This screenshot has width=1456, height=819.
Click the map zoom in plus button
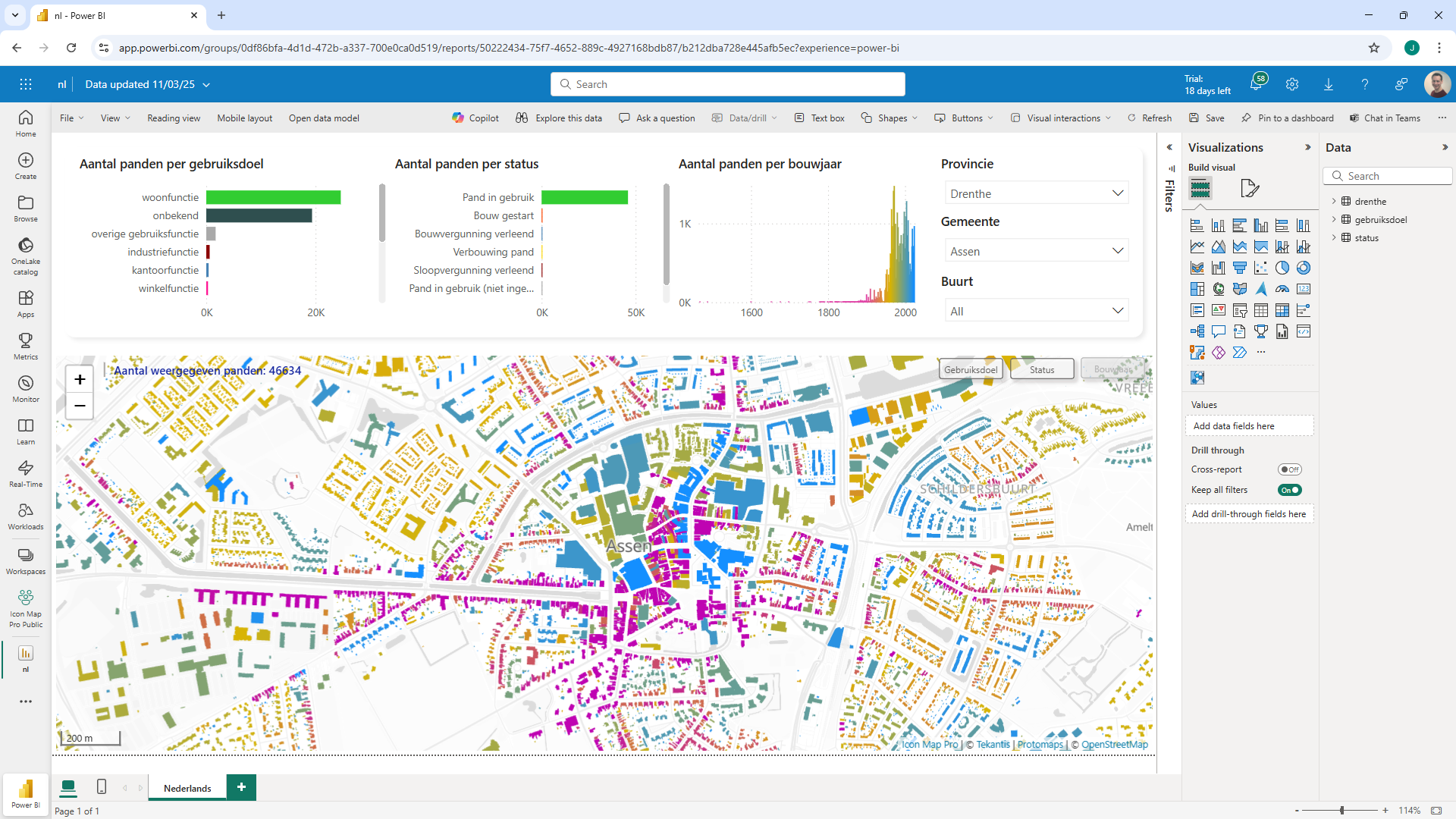pos(80,379)
